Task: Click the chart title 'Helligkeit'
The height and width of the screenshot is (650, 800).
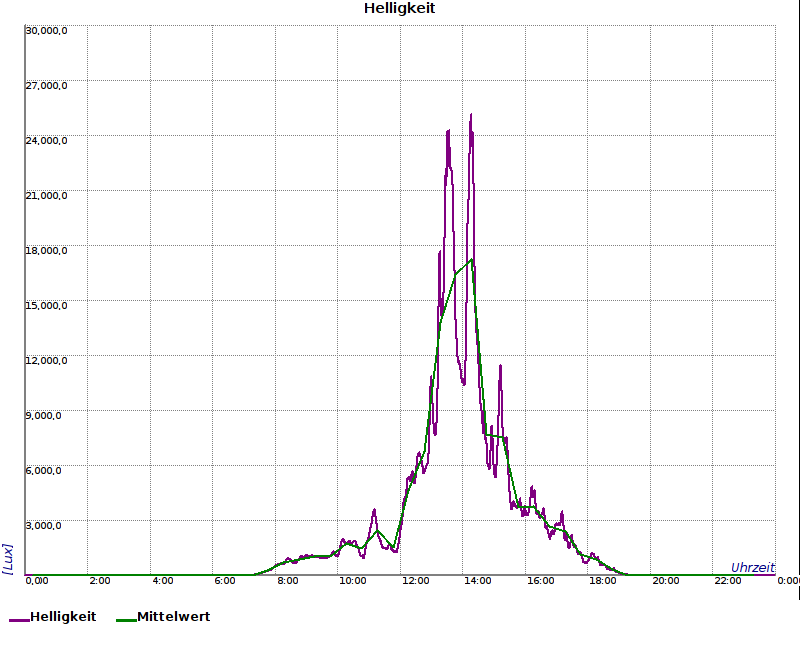Action: [399, 9]
